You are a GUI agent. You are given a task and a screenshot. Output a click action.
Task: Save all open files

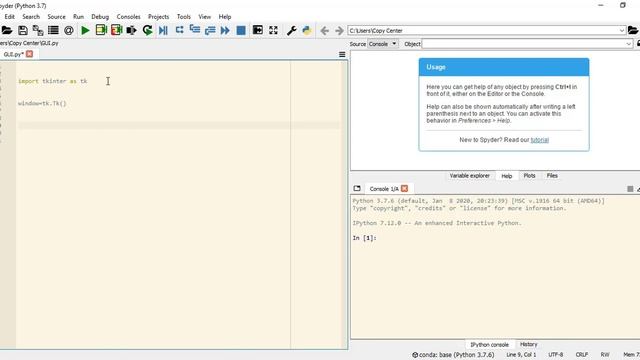point(38,30)
